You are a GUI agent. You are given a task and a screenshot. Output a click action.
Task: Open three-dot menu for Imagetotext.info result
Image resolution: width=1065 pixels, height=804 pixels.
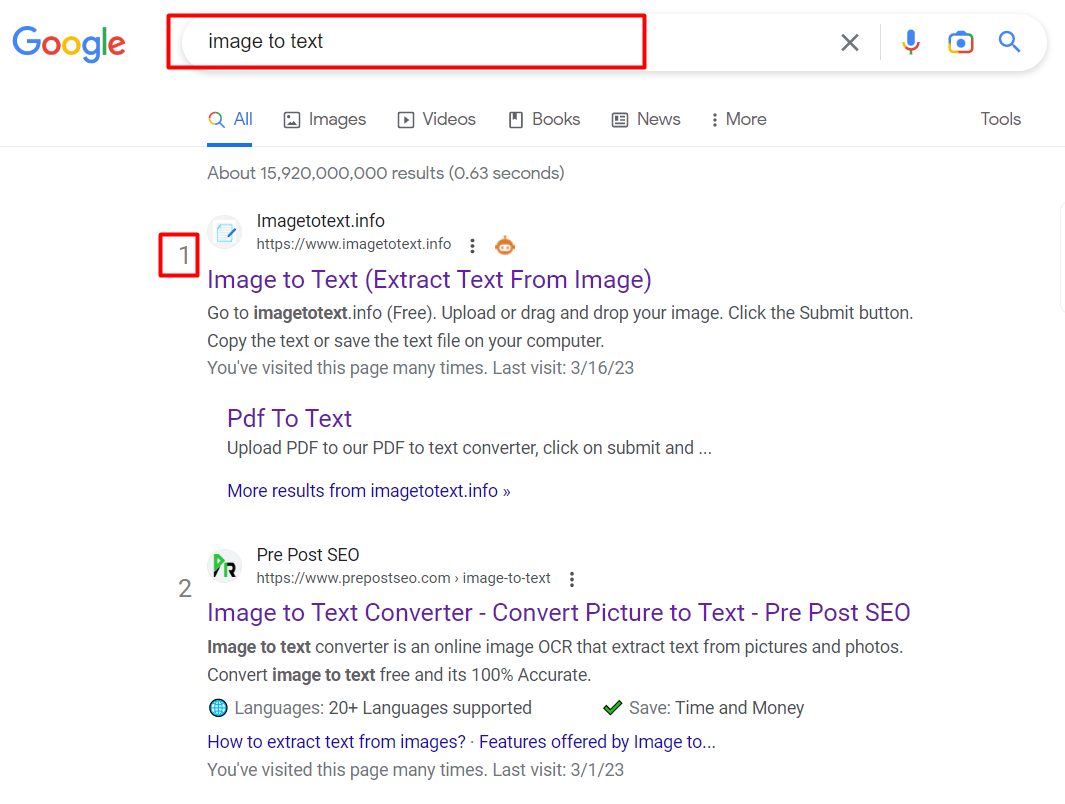point(472,245)
